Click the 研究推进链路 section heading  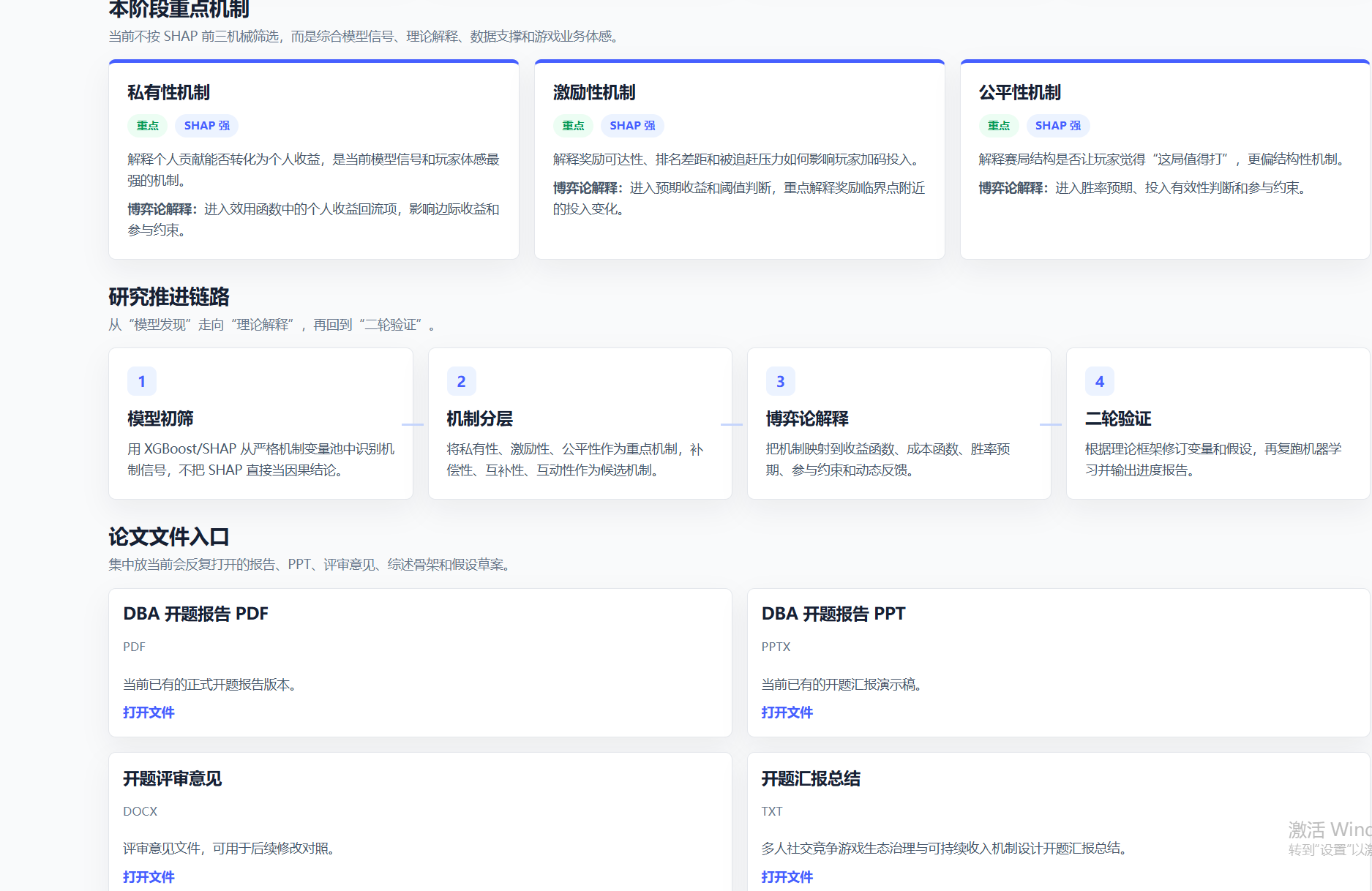pos(169,296)
